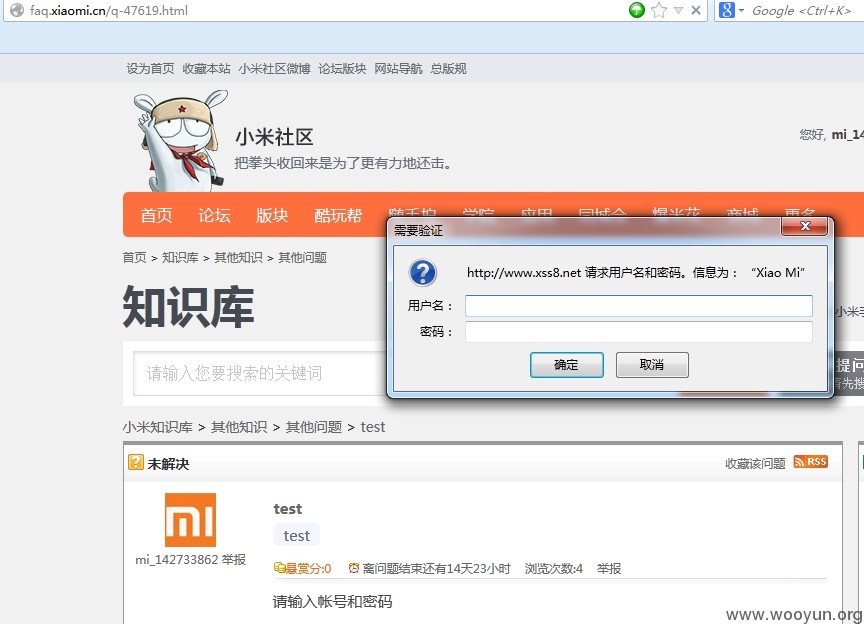Click 请输入帐号和密码 question text
The image size is (864, 624).
point(332,601)
